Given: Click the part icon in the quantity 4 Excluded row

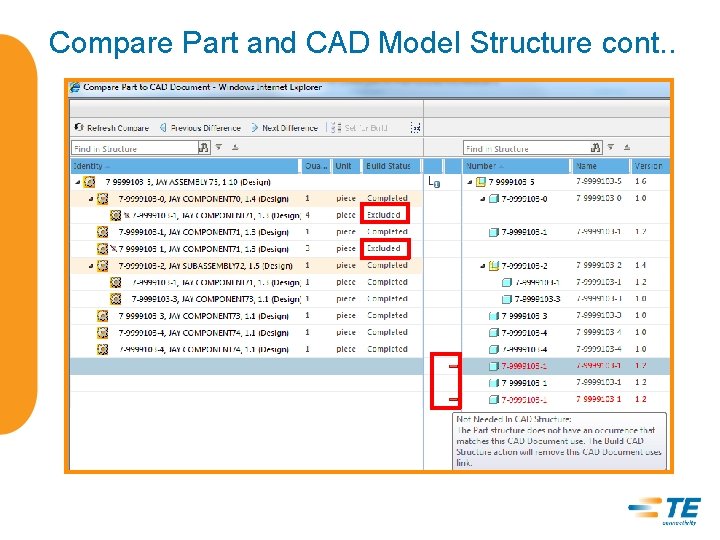Looking at the screenshot, I should [x=115, y=215].
